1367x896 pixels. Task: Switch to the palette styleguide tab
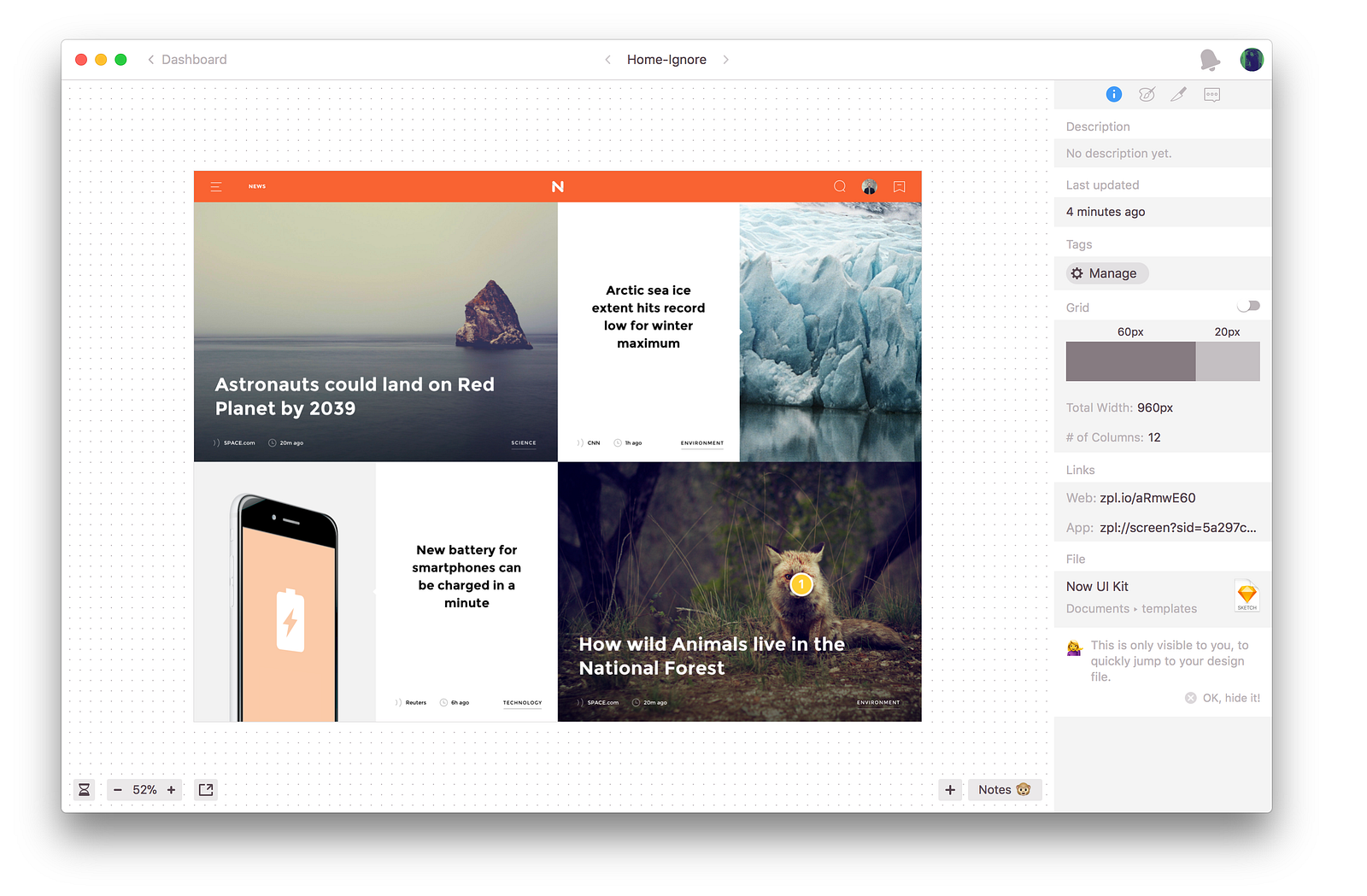(x=1147, y=95)
